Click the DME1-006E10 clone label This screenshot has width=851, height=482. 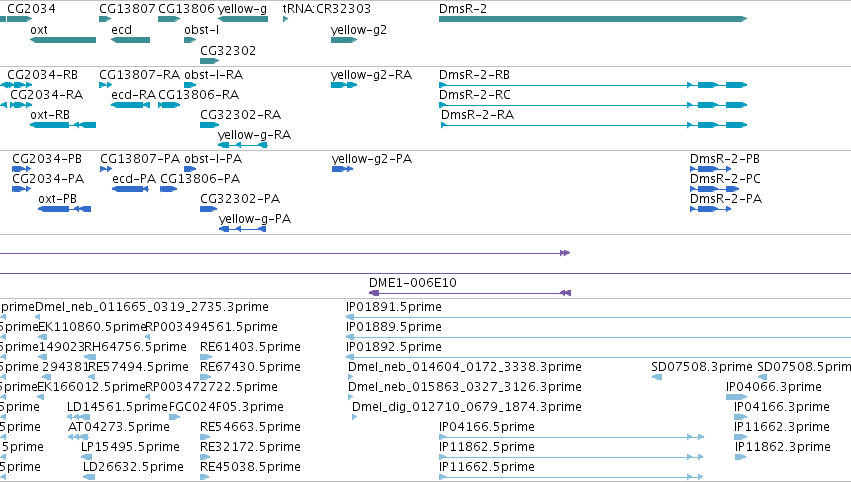coord(412,283)
